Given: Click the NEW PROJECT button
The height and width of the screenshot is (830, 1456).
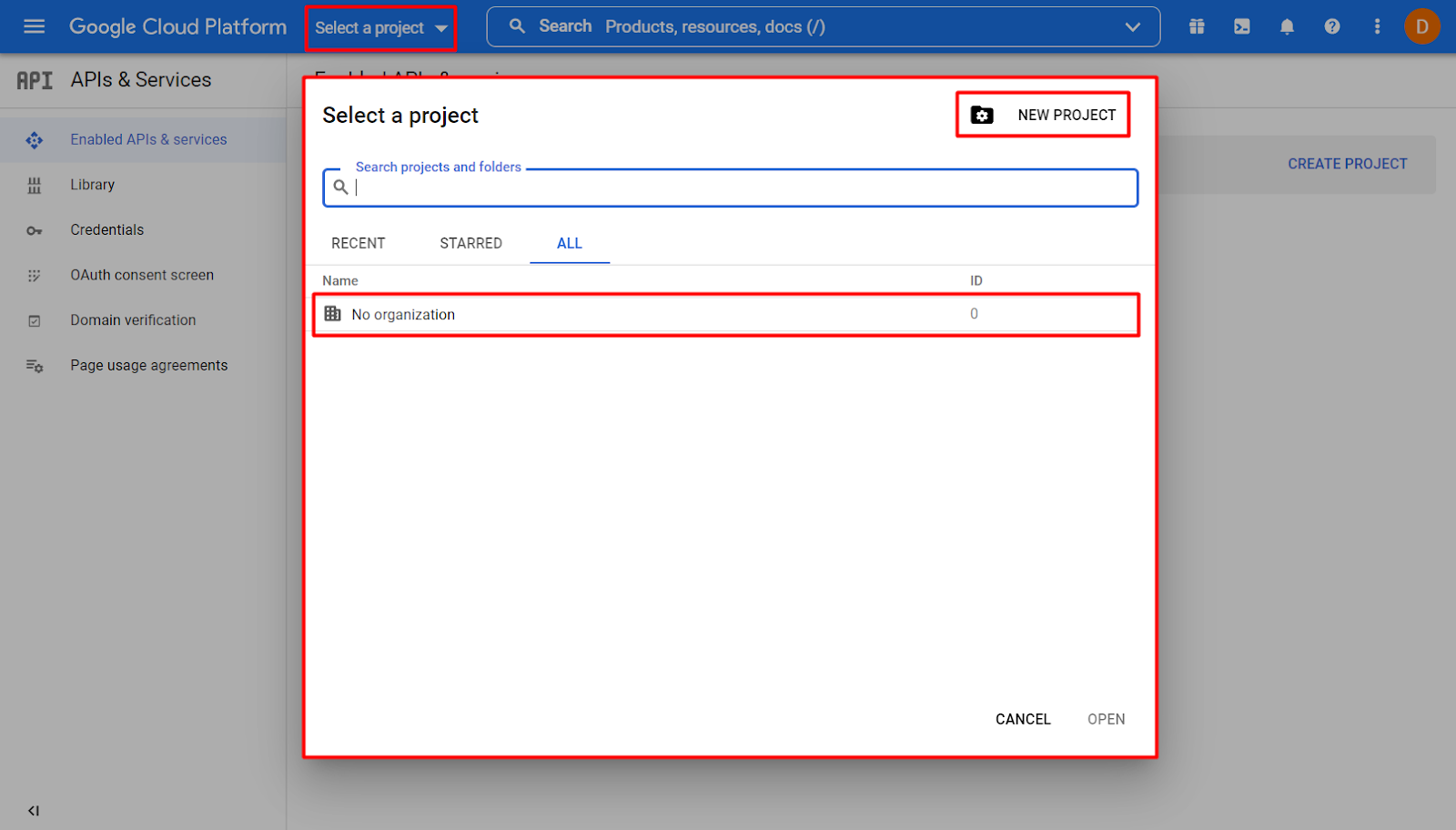Looking at the screenshot, I should [1043, 115].
